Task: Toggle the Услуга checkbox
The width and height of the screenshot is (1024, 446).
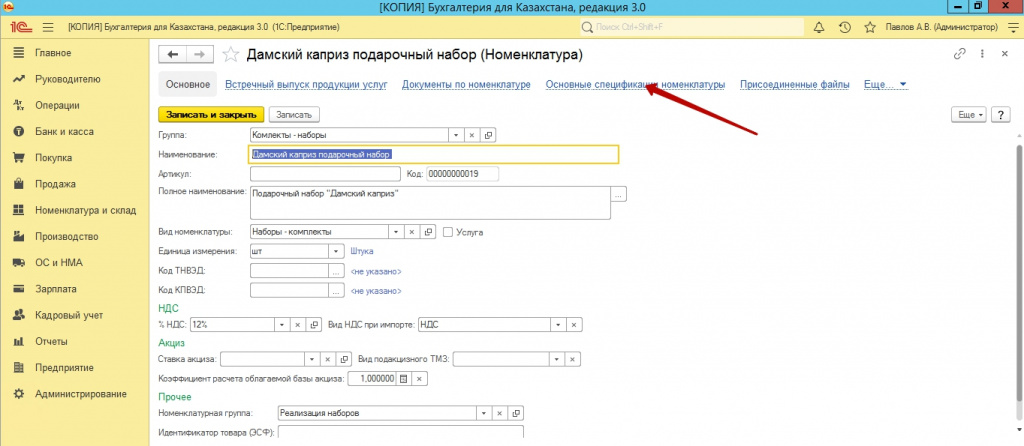Action: (448, 232)
